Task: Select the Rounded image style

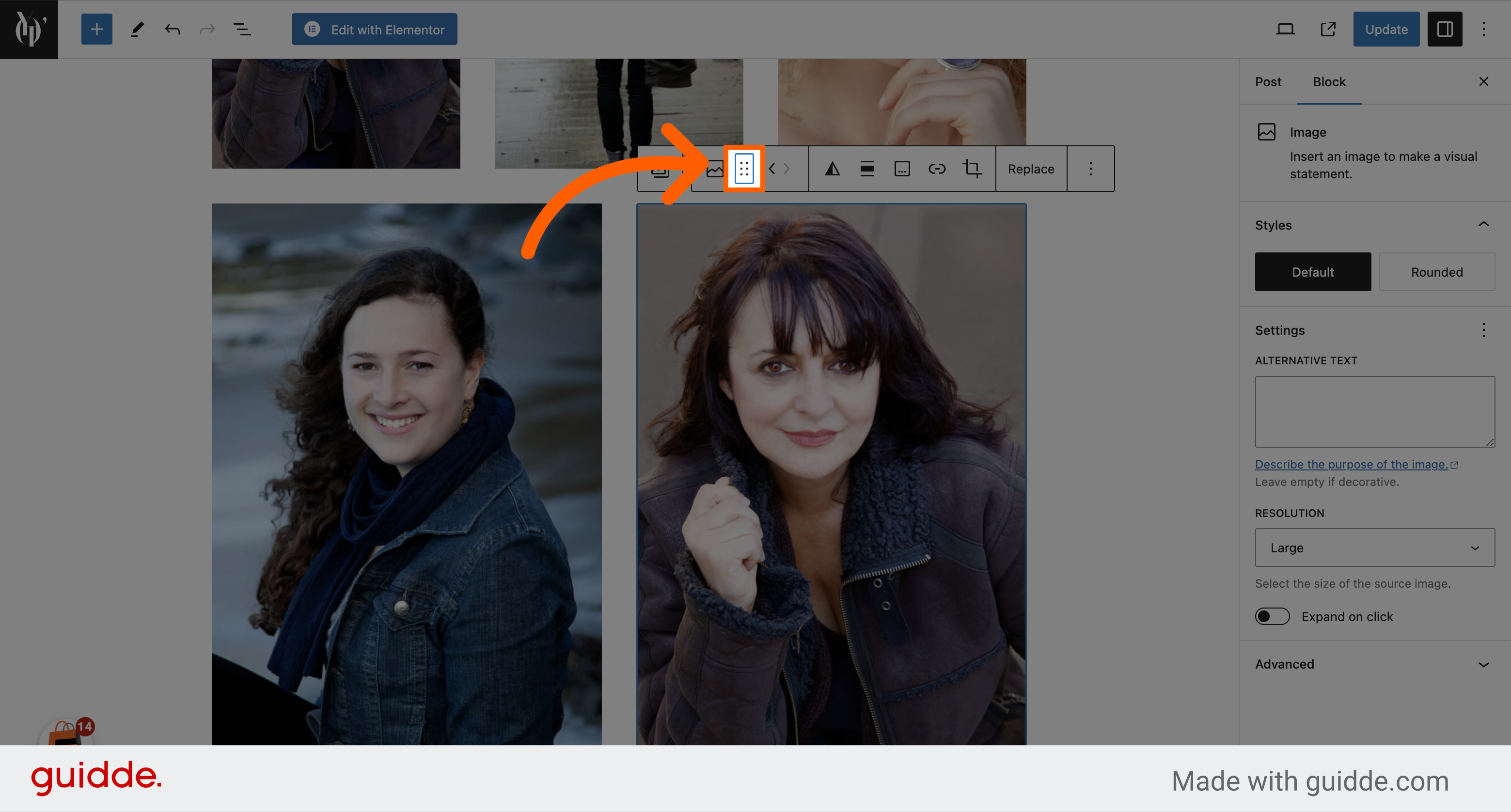Action: pos(1436,272)
